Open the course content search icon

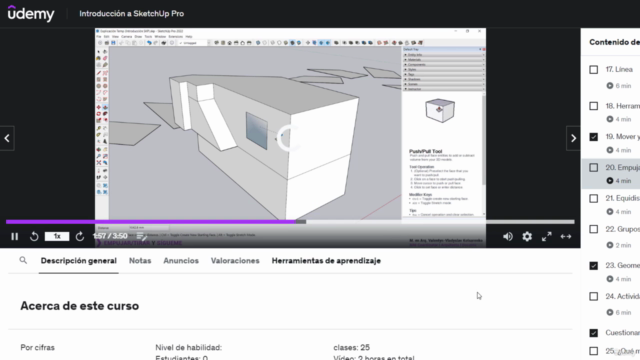tap(23, 260)
